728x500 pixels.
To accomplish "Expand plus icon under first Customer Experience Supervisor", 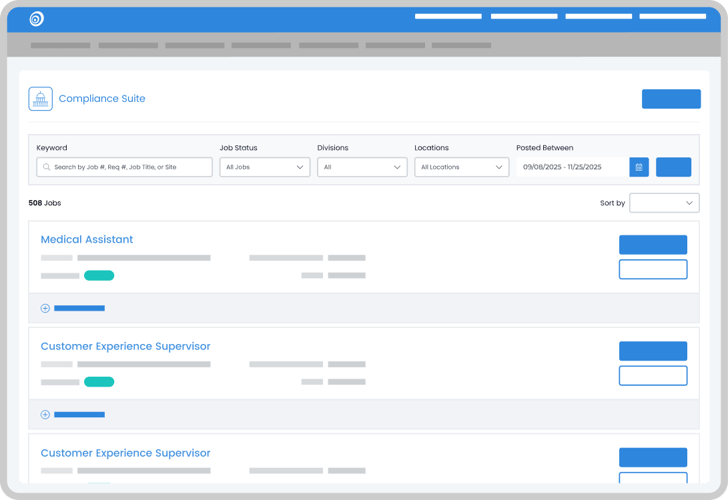I will pos(45,414).
